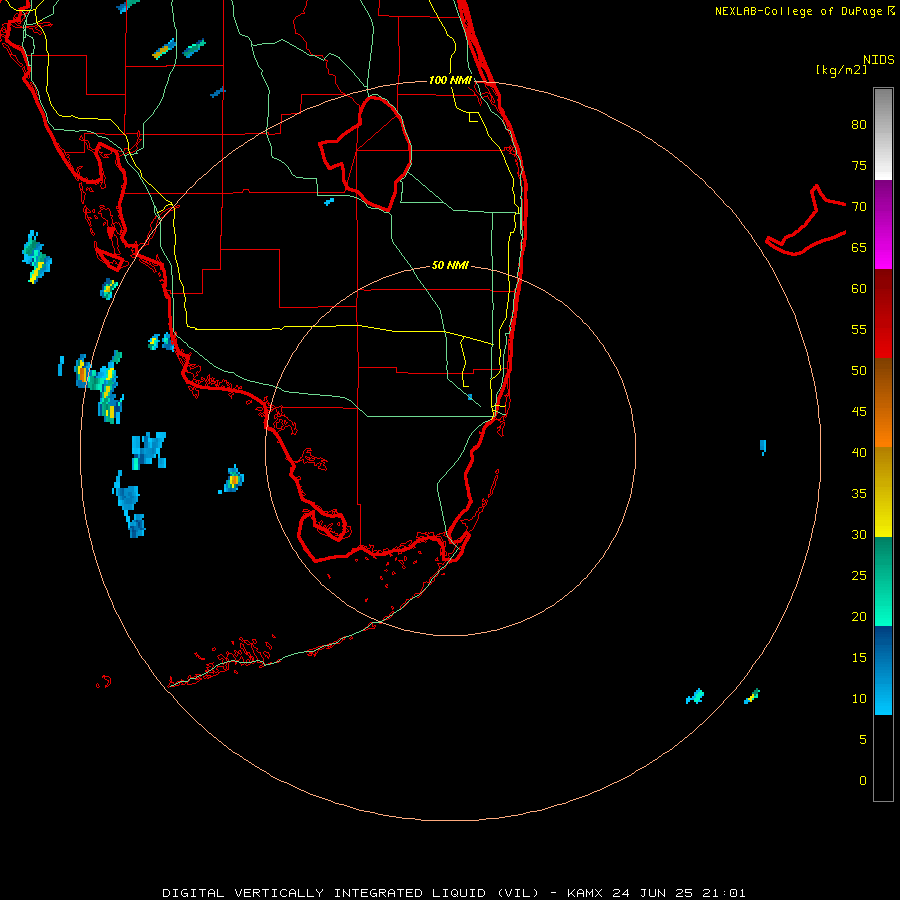Click the color scale value 15
This screenshot has height=900, width=900.
(859, 658)
